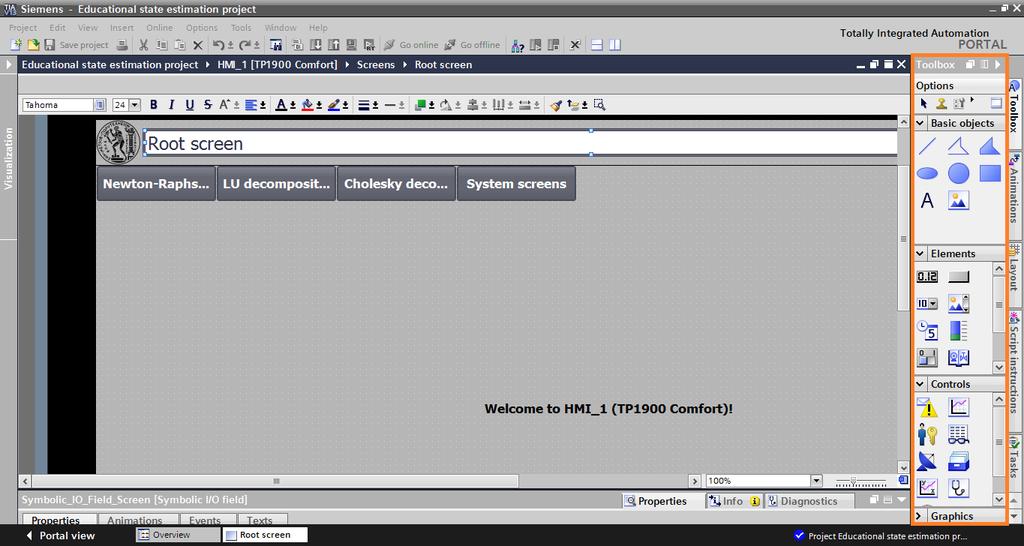
Task: Select the Date/time field element
Action: point(927,330)
